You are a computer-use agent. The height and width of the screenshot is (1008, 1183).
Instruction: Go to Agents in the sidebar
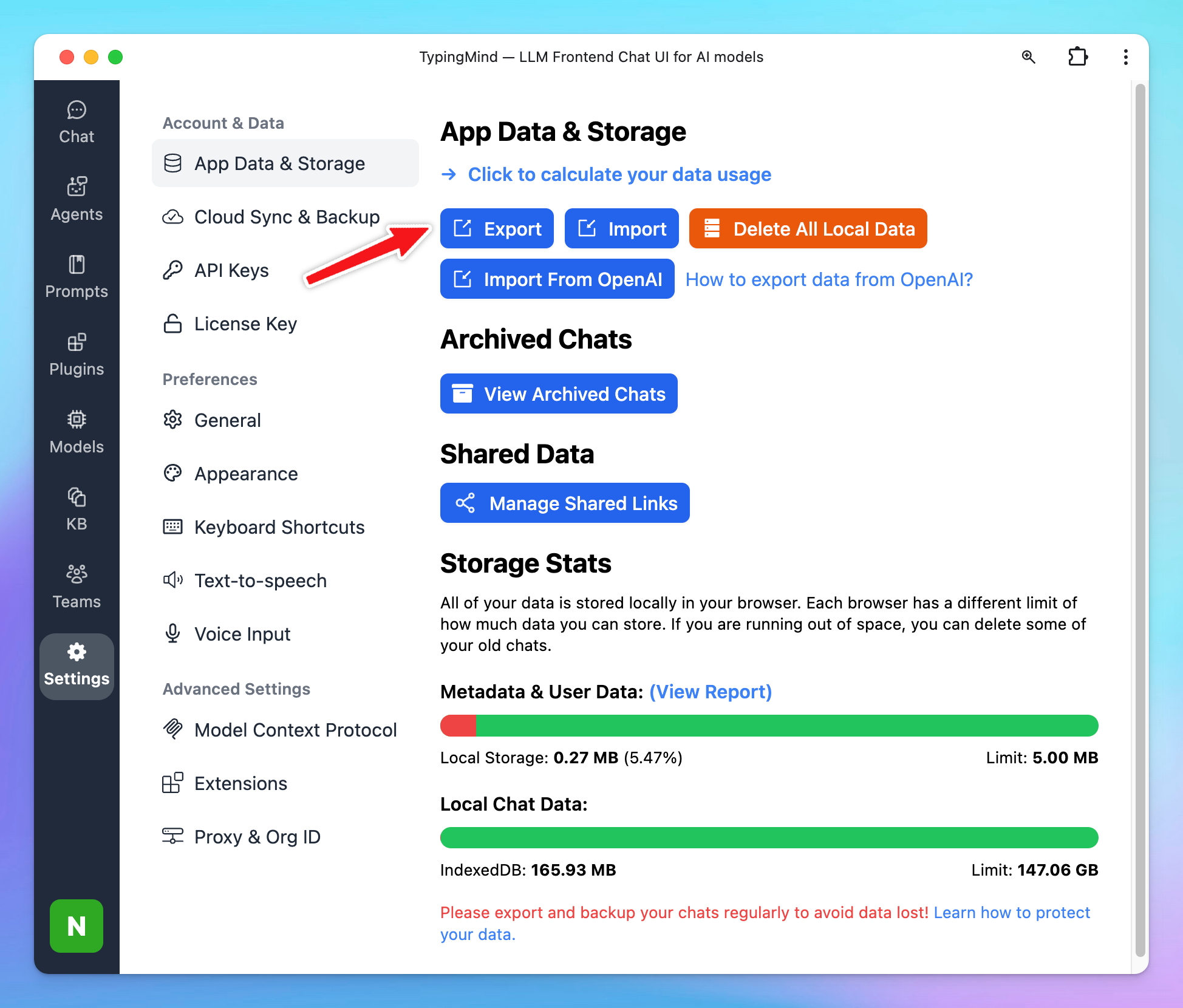click(x=77, y=199)
